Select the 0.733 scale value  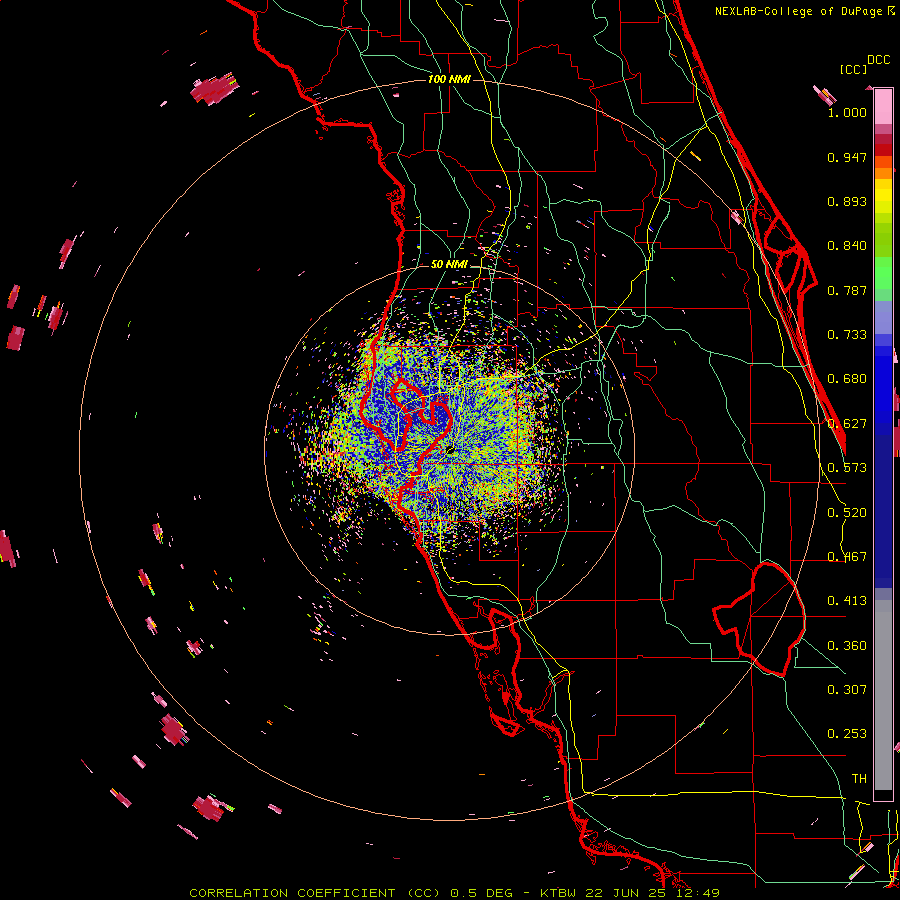[847, 335]
